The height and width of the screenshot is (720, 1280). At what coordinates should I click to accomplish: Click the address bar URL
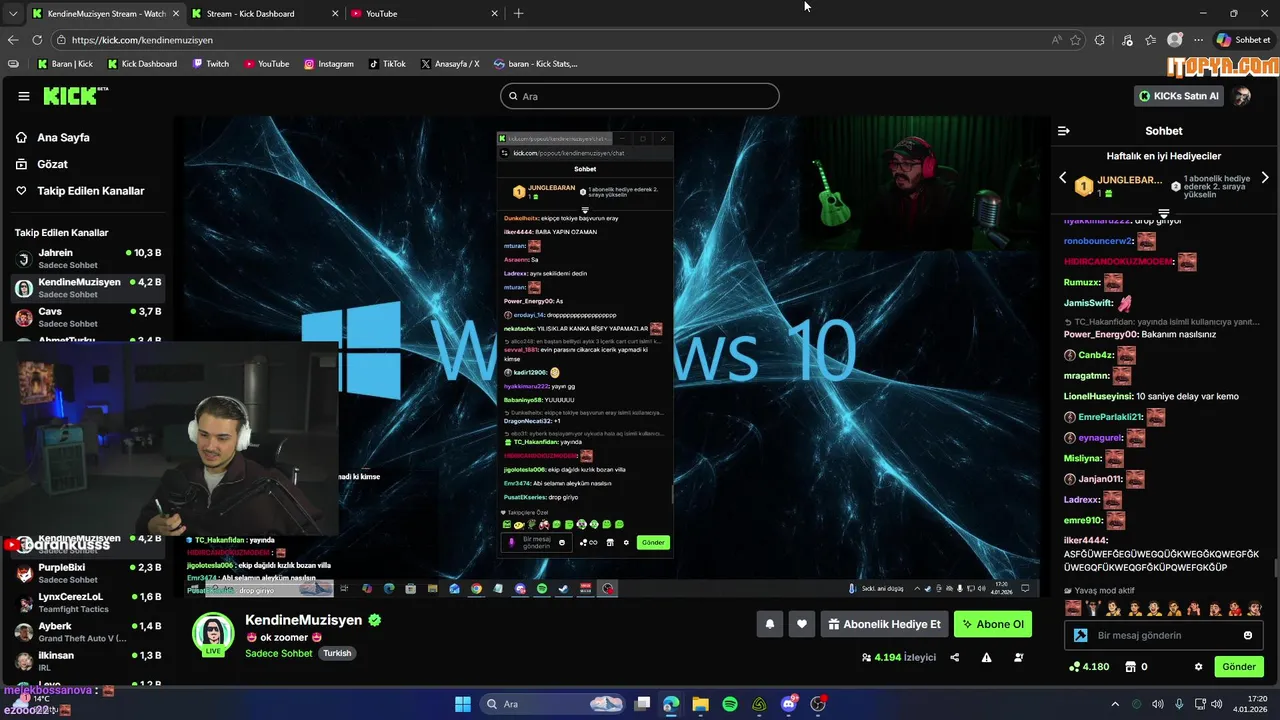tap(142, 40)
